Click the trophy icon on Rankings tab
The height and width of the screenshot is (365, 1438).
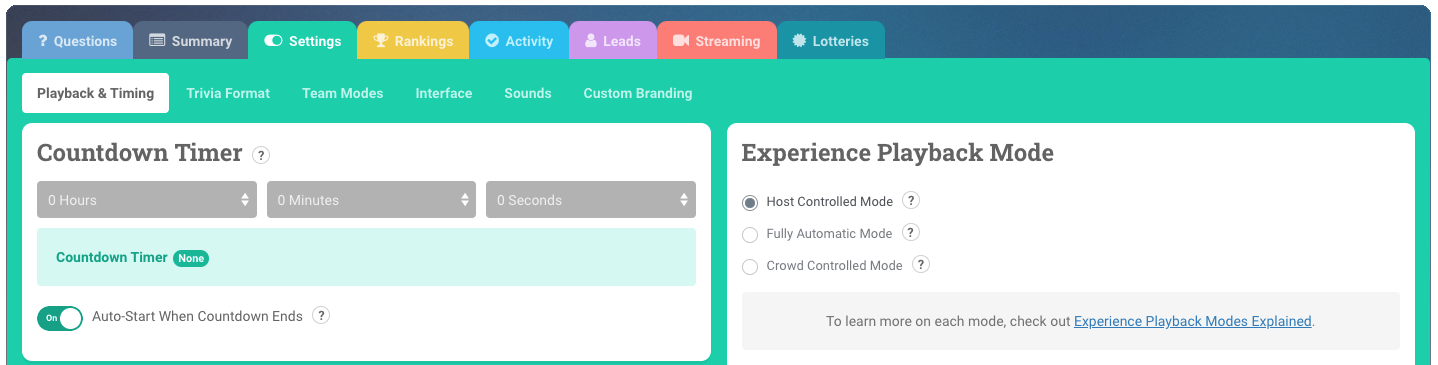pyautogui.click(x=381, y=41)
